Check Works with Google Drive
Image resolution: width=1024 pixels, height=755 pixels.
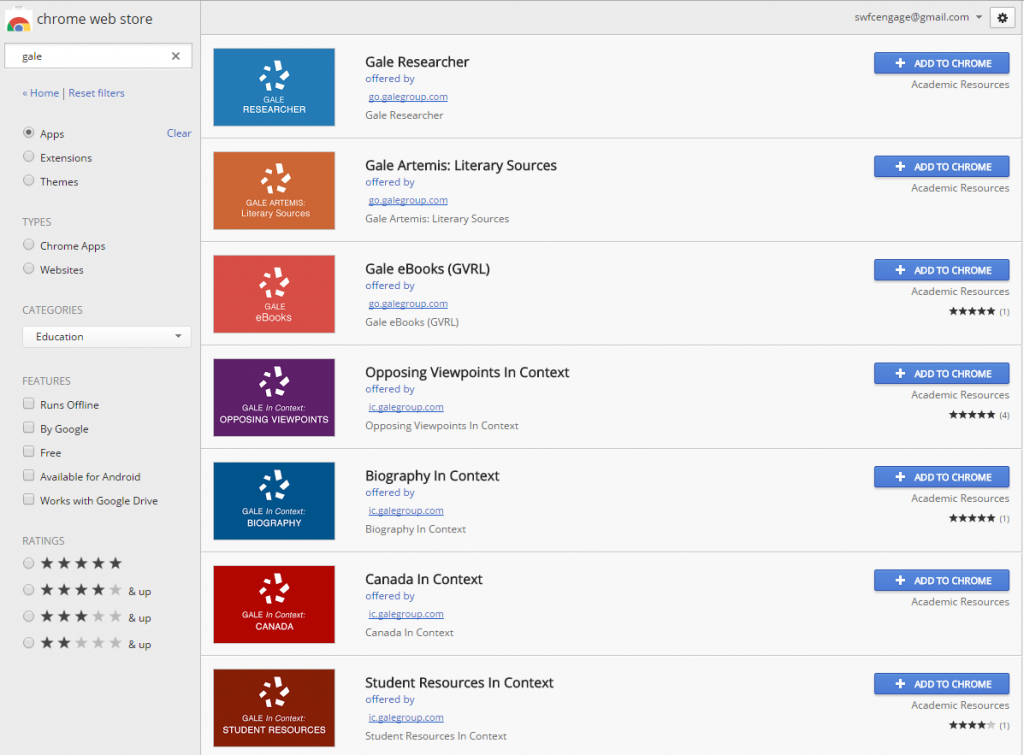29,500
